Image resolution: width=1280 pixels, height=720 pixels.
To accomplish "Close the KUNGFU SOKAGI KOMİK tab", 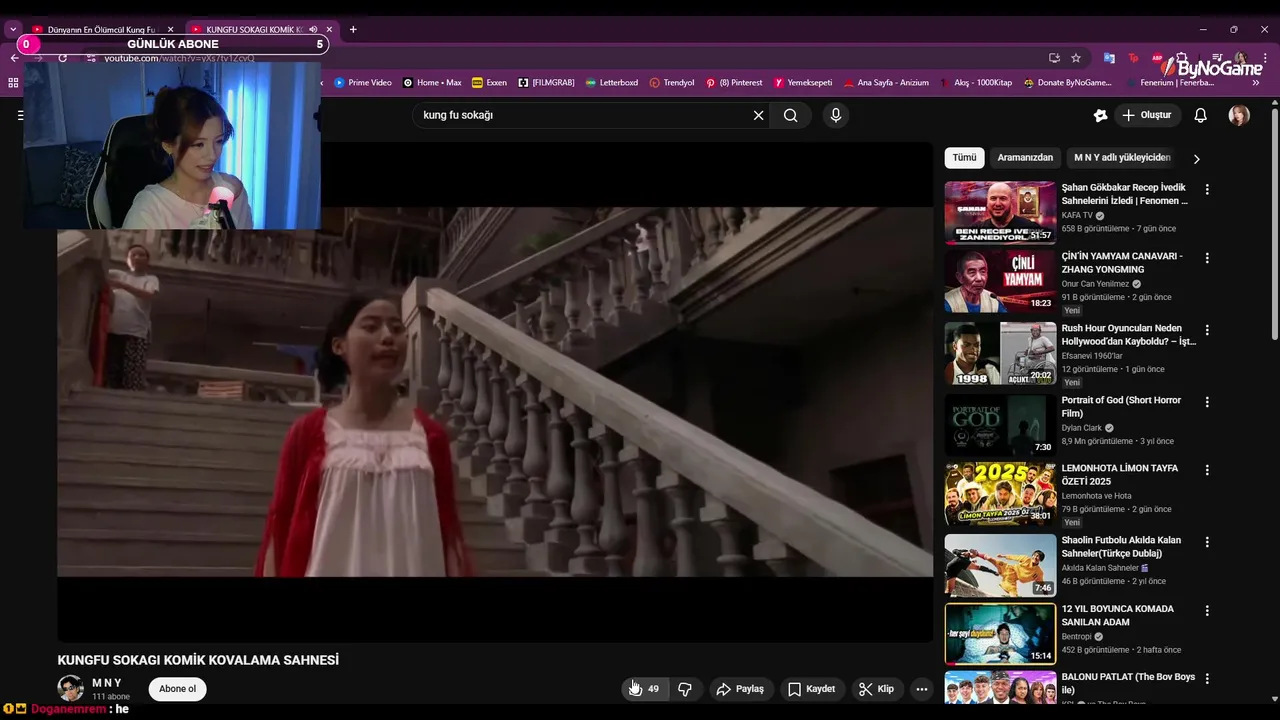I will [329, 30].
